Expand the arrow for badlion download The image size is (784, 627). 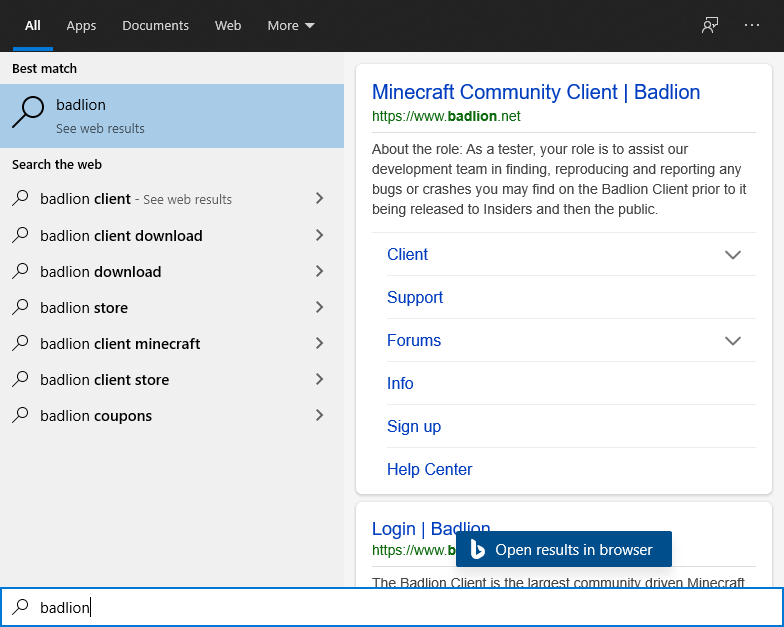[320, 271]
